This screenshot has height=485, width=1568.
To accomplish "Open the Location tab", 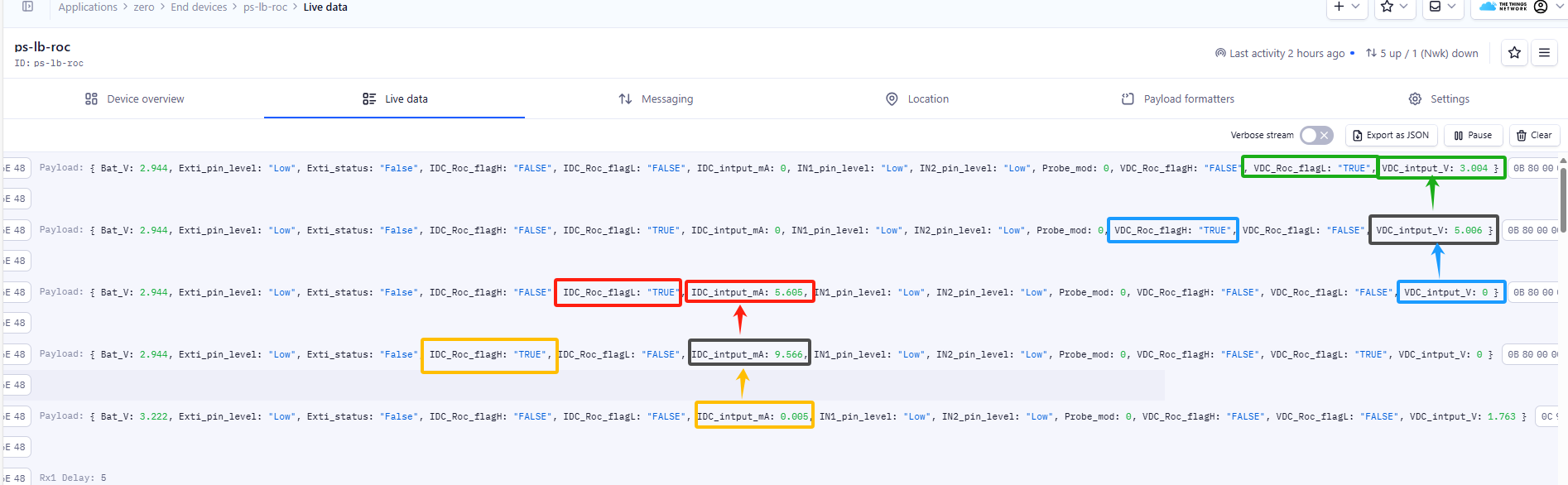I will tap(917, 99).
